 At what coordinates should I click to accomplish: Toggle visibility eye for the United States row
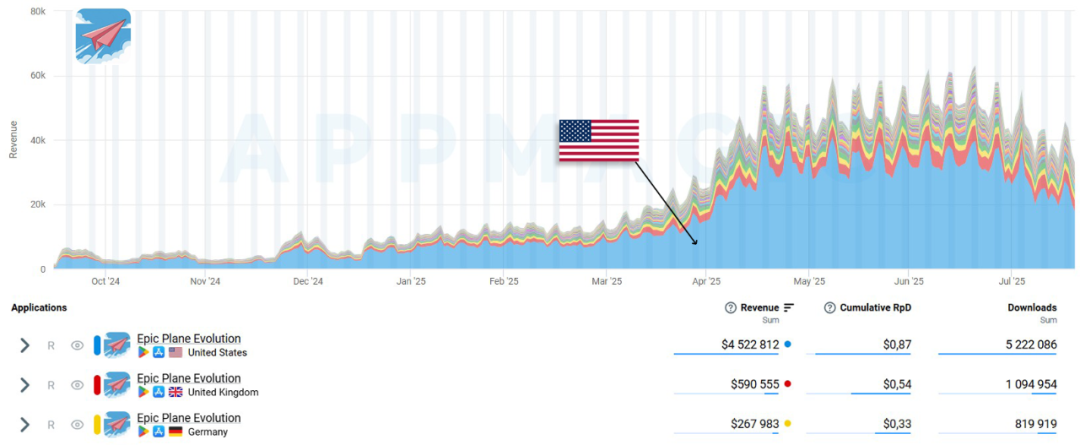click(77, 345)
